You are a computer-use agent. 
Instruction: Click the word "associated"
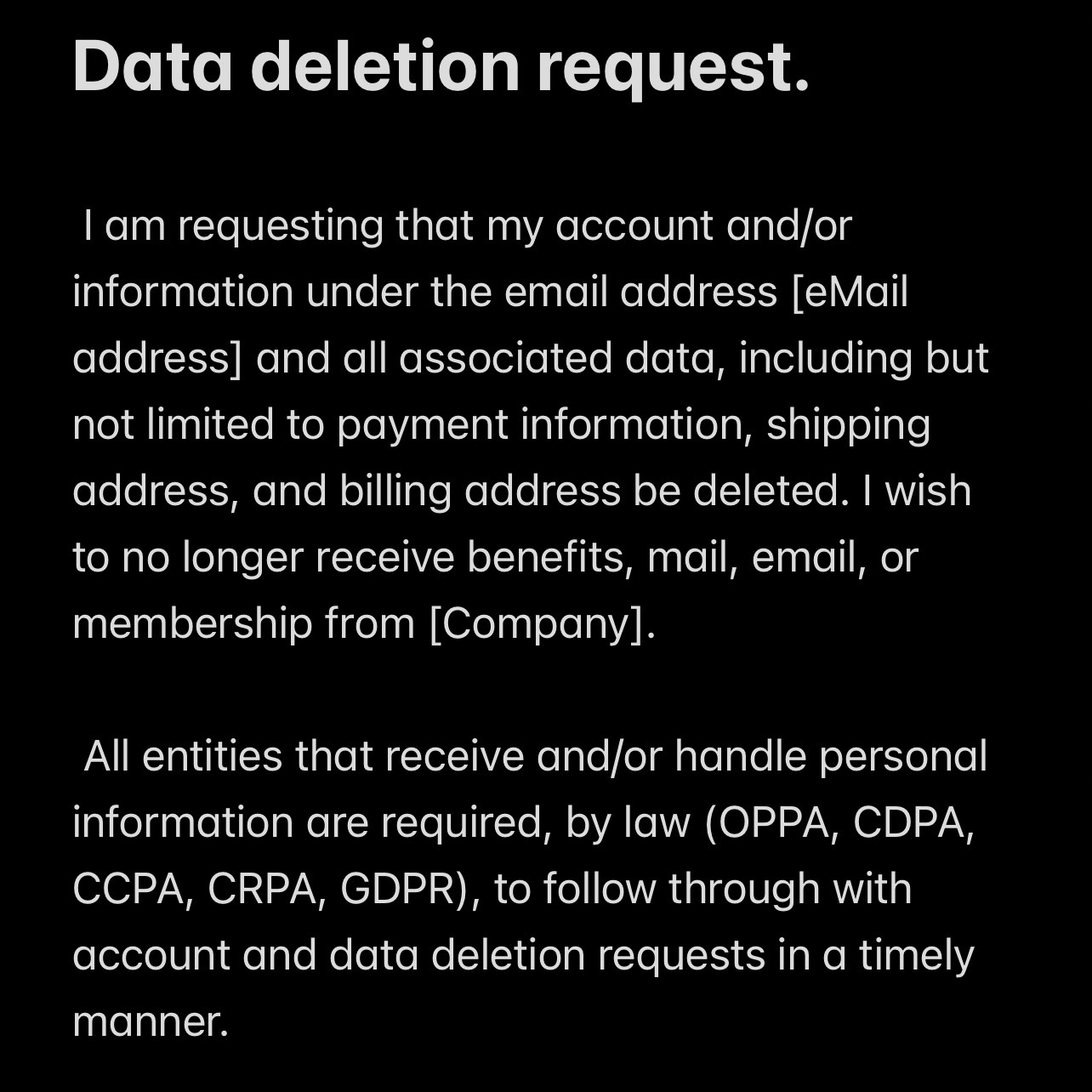(x=505, y=358)
